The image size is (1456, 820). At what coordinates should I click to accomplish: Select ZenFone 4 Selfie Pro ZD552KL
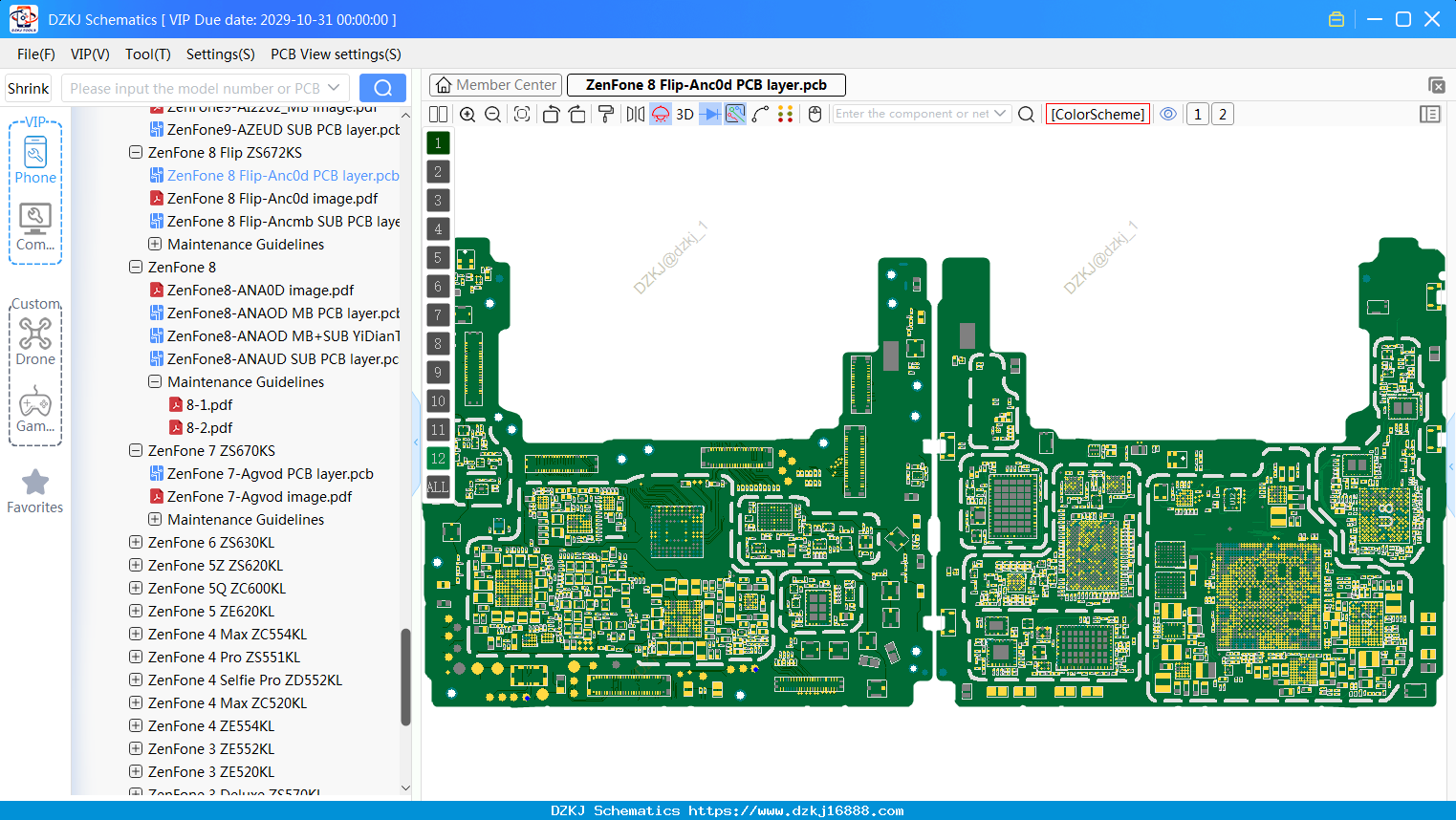pyautogui.click(x=245, y=680)
